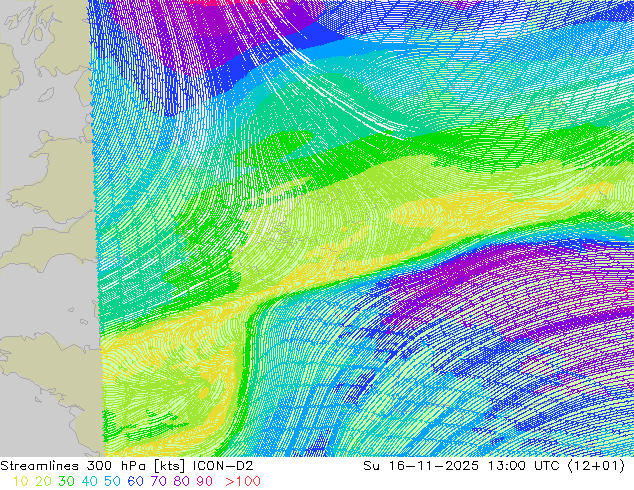Image resolution: width=634 pixels, height=490 pixels.
Task: Click the 'Streamlines 300 hPa [kts]' title
Action: 93,466
